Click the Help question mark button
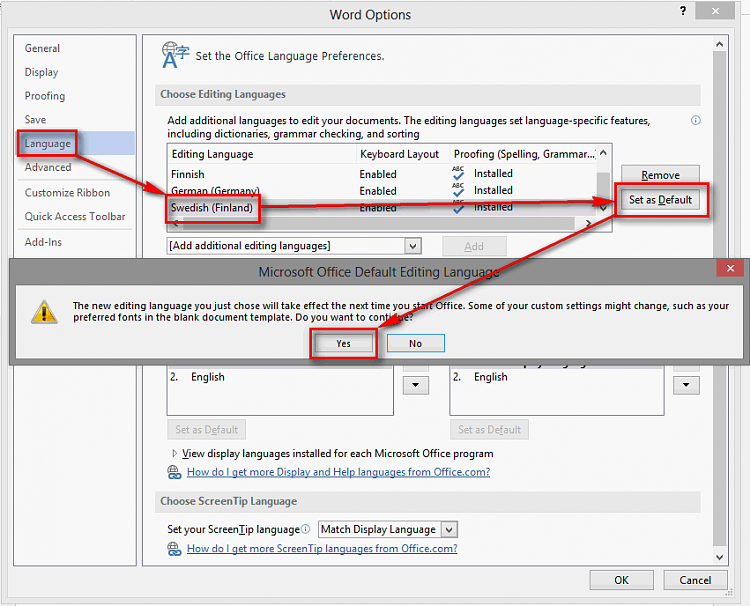 click(x=683, y=11)
